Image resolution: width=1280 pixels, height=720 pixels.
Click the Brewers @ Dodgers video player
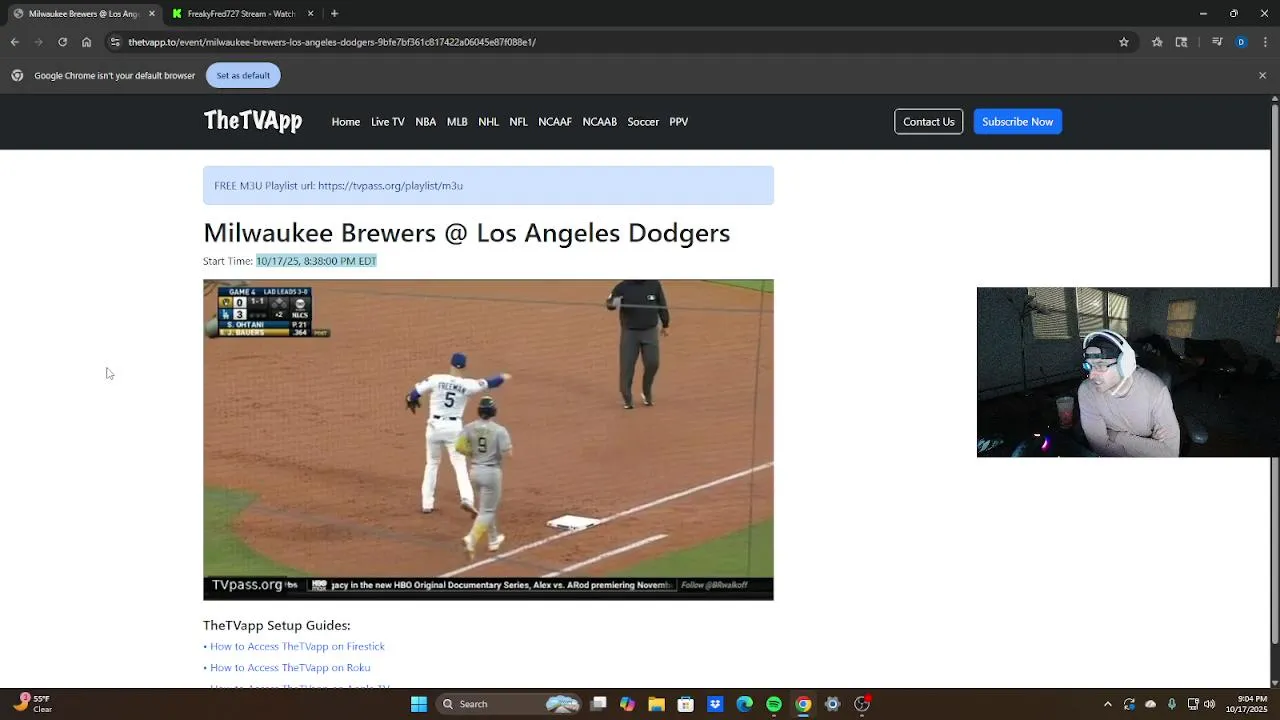[488, 440]
